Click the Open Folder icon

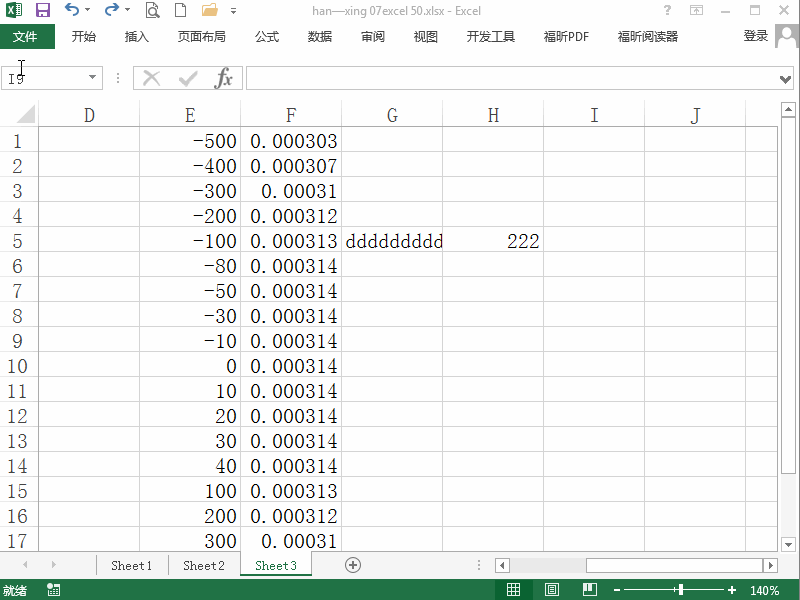coord(208,10)
